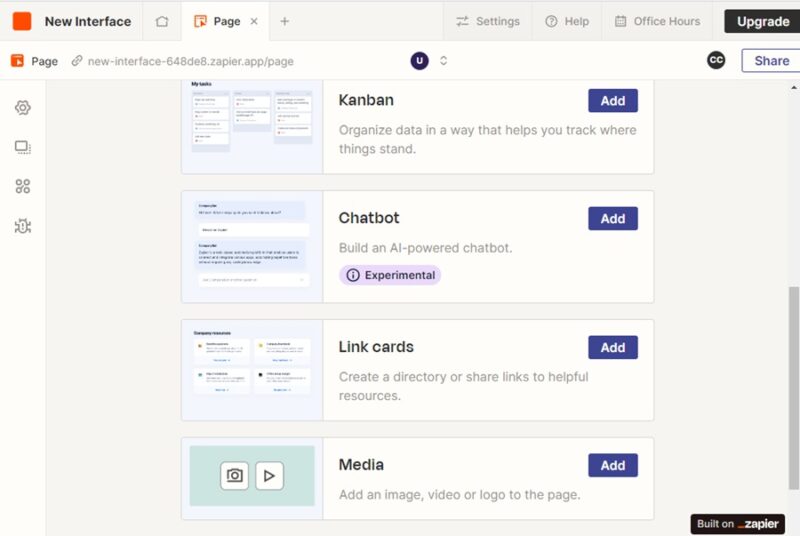This screenshot has width=800, height=536.
Task: Click the Link cards 'Create a directory' description
Action: 463,386
